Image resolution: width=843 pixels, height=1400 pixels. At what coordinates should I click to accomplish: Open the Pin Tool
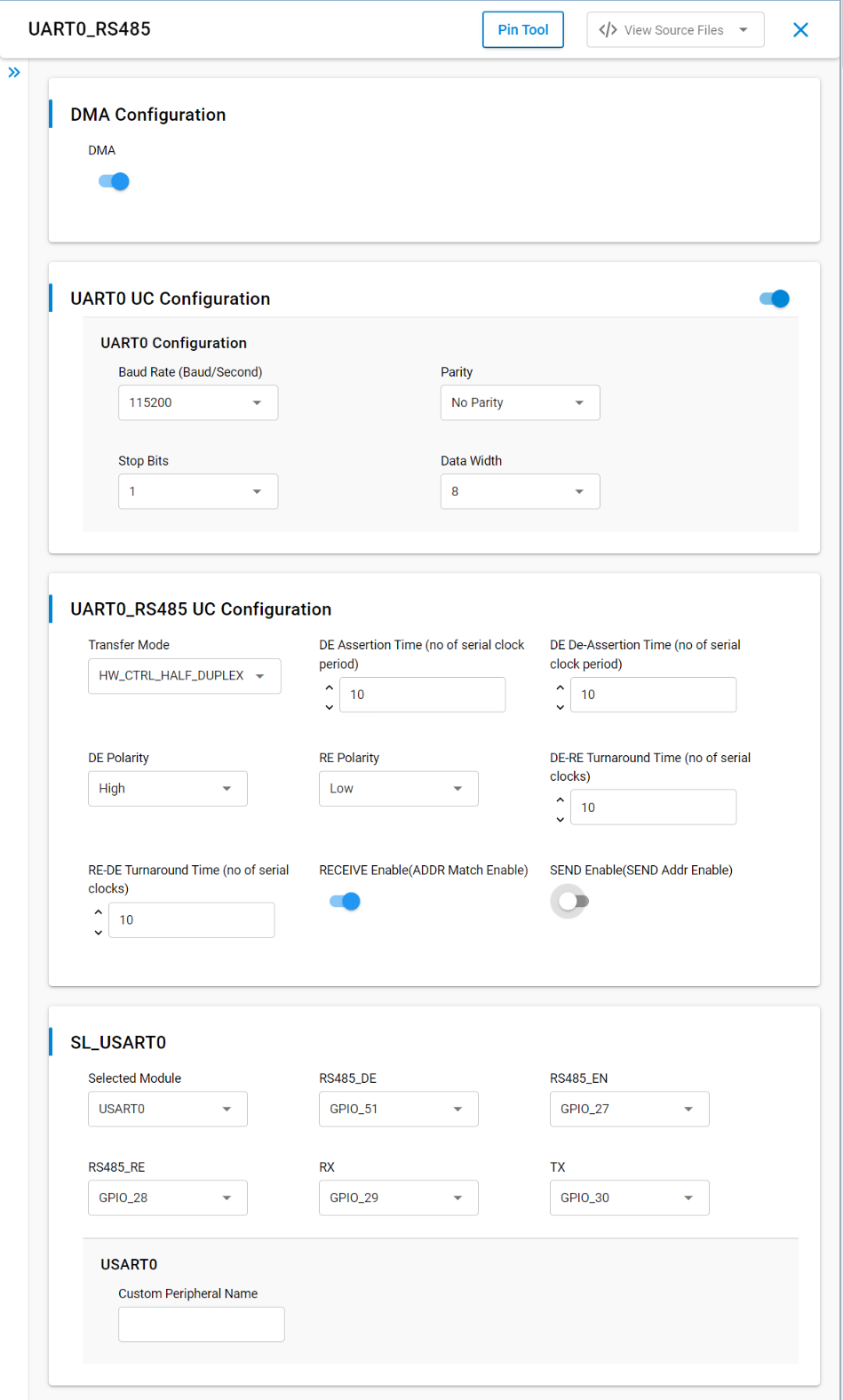pos(523,30)
